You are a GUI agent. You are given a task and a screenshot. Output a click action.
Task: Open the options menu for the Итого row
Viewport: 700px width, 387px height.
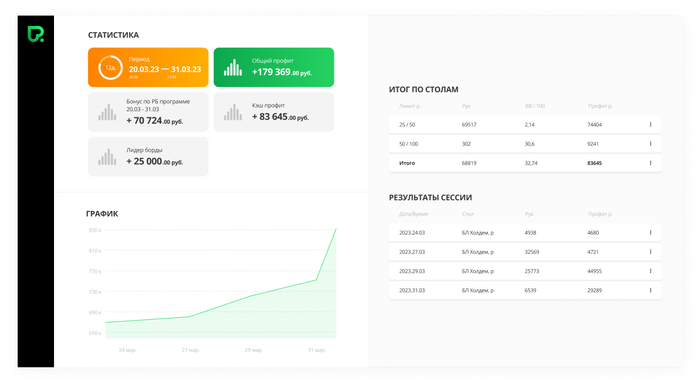650,163
